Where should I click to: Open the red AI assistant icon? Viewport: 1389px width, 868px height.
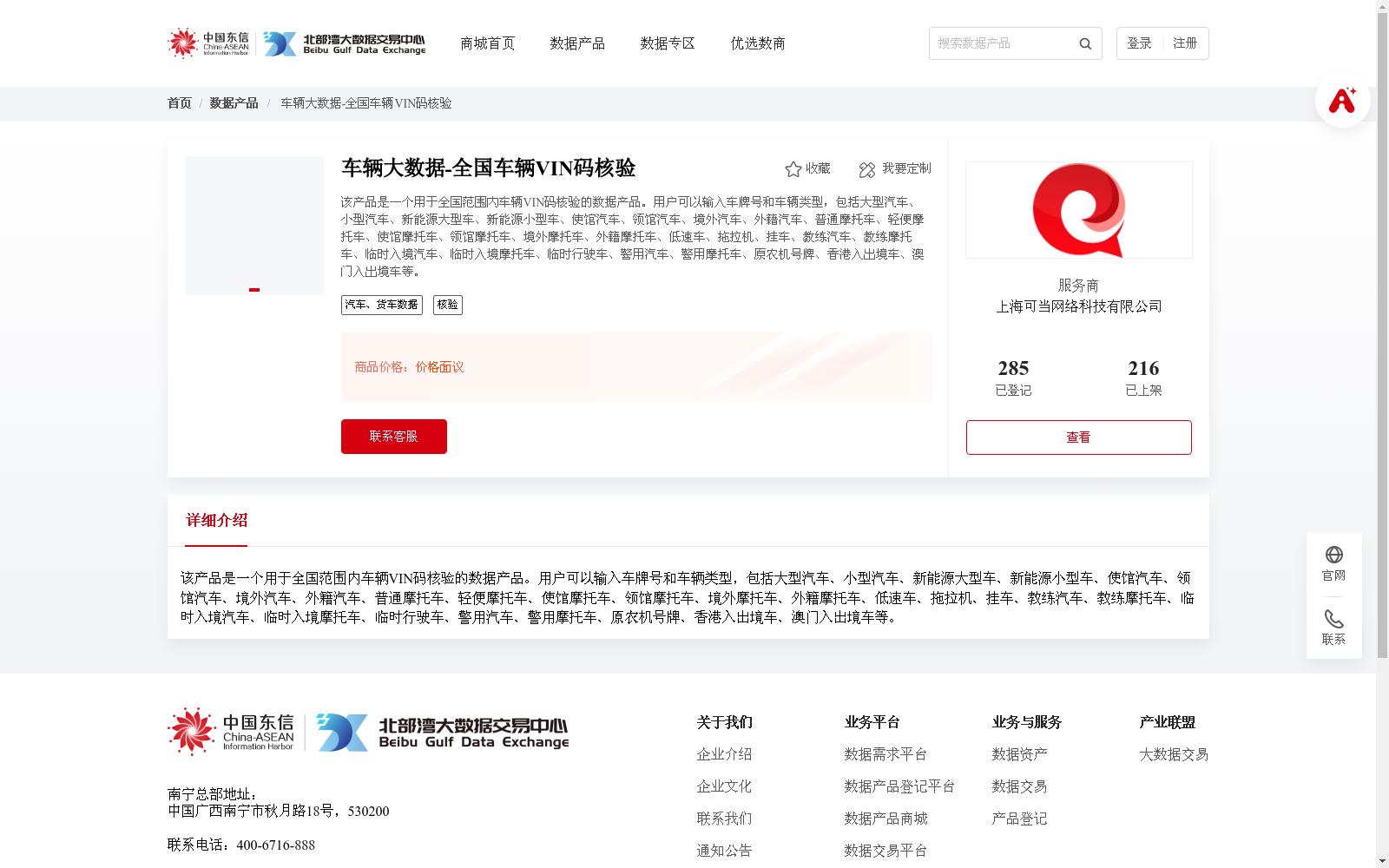point(1342,100)
